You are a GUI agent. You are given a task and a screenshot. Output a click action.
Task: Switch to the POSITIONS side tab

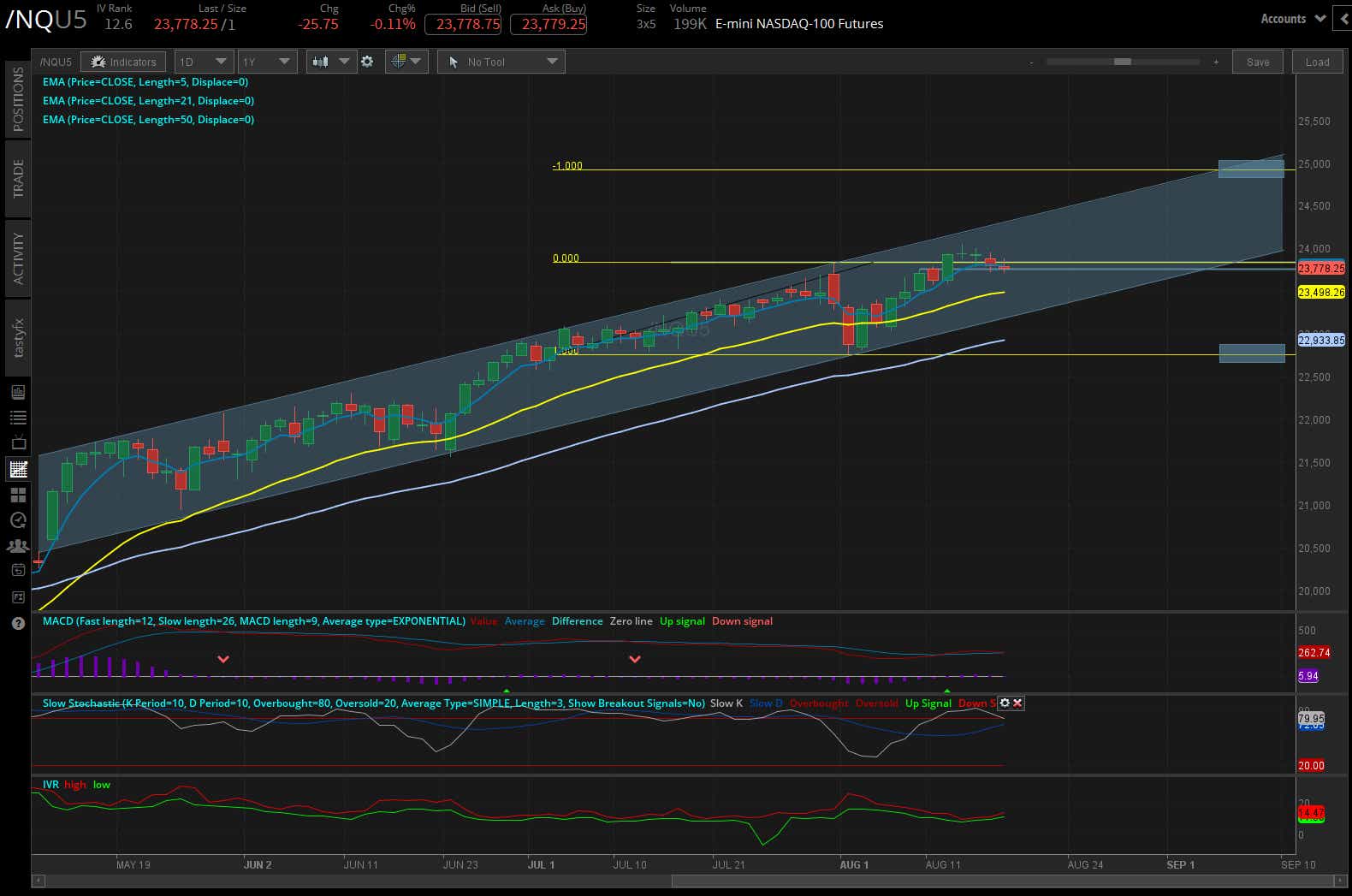pos(18,99)
